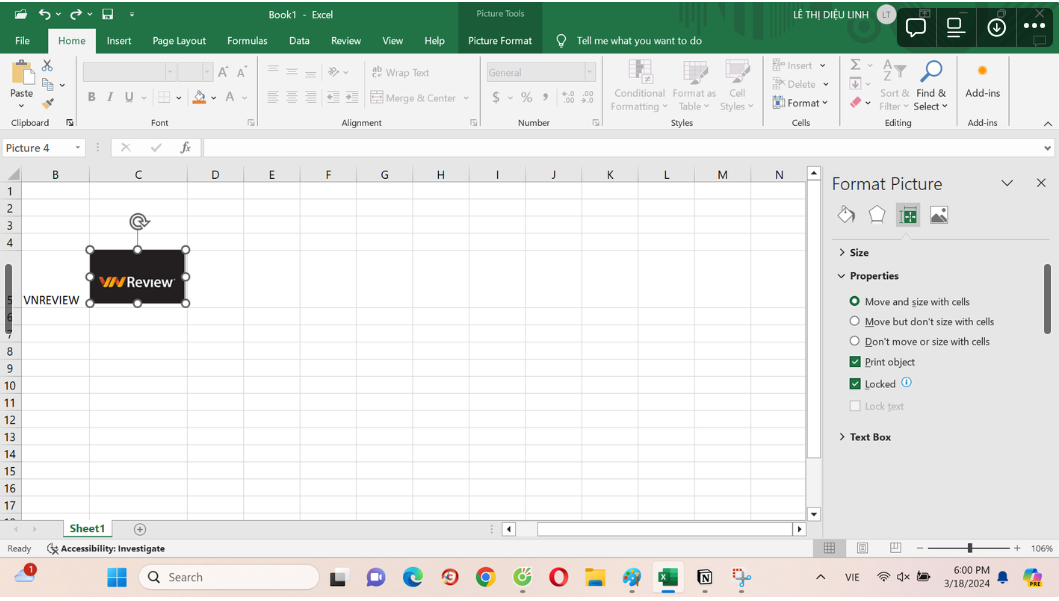1059x601 pixels.
Task: Open the Name Box dropdown arrow
Action: click(x=78, y=148)
